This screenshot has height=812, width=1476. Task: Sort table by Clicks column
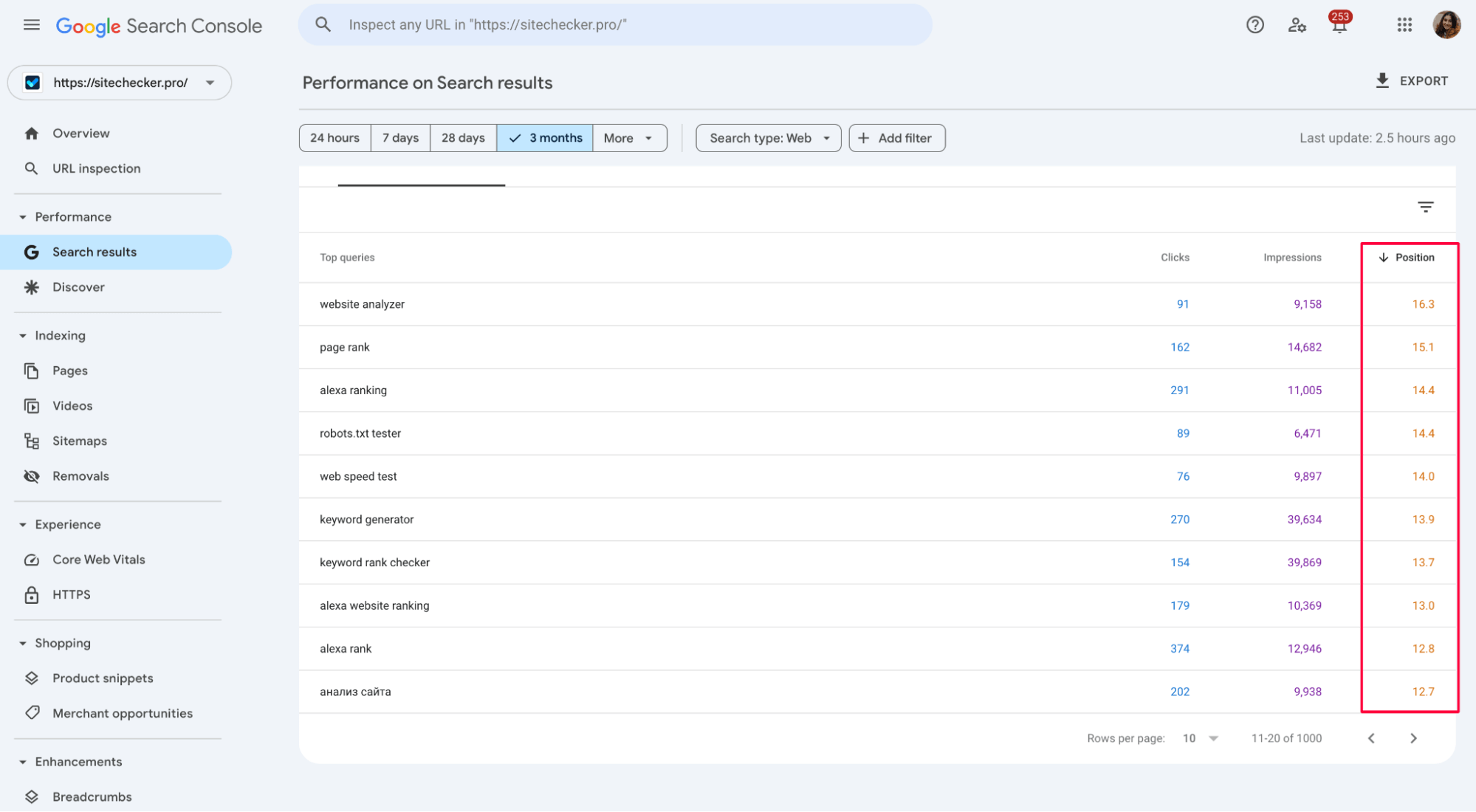pos(1175,258)
